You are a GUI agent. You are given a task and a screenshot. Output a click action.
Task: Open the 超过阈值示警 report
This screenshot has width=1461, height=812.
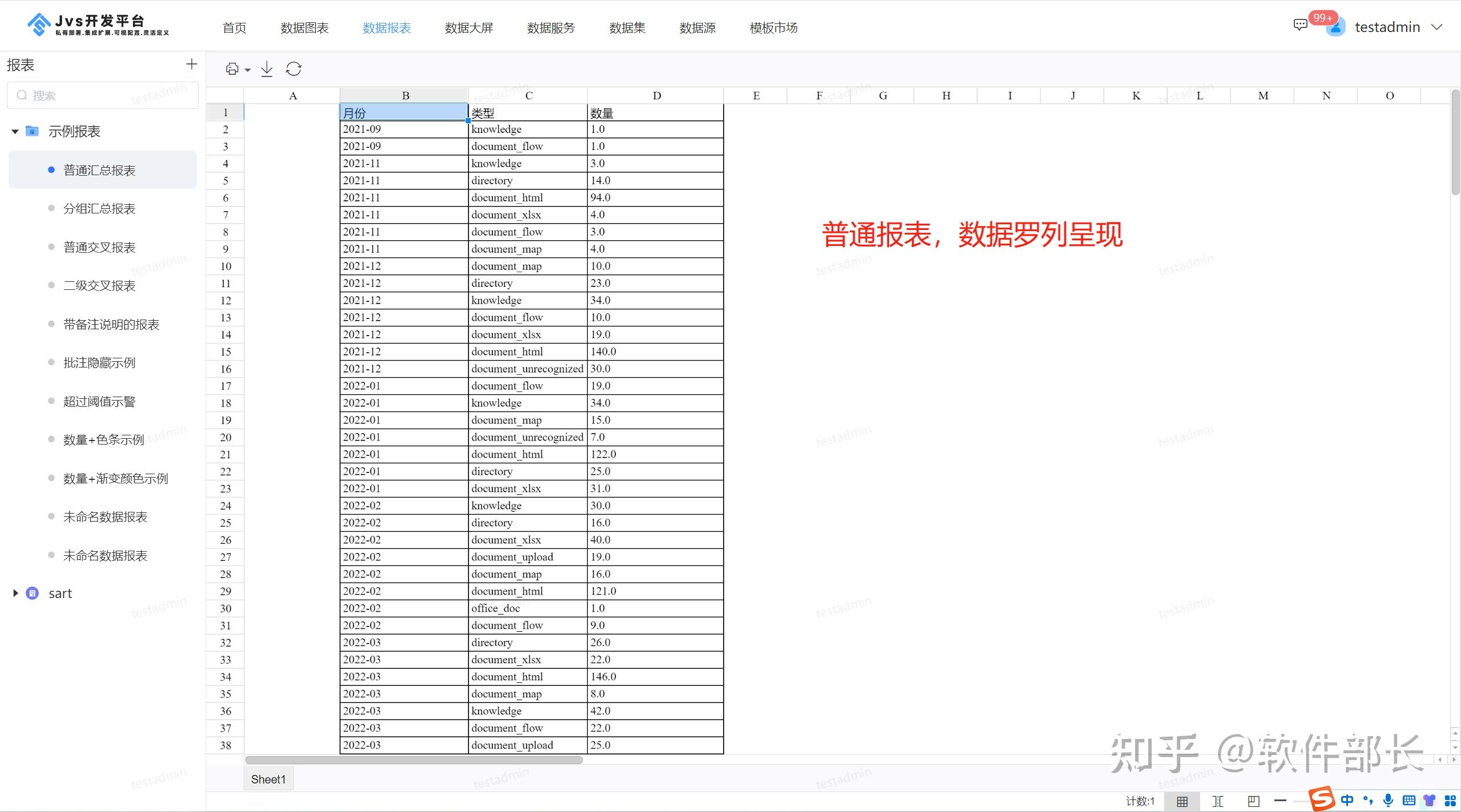(99, 401)
